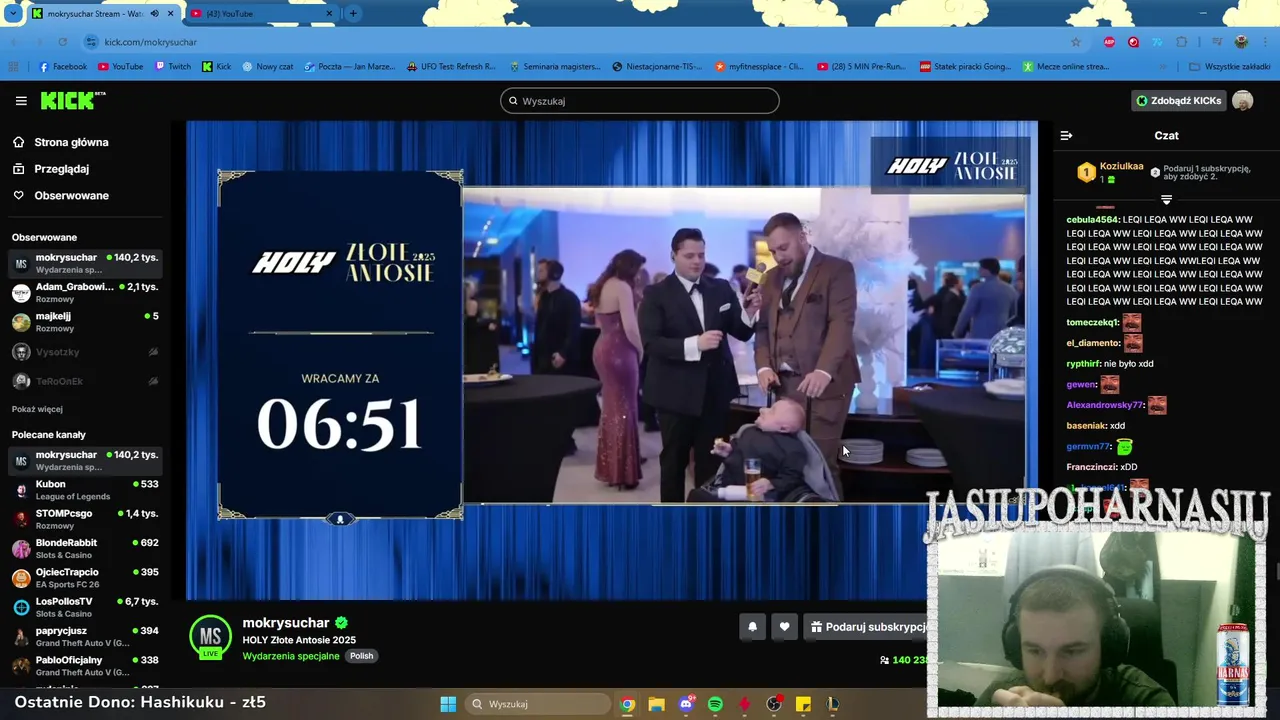Image resolution: width=1280 pixels, height=720 pixels.
Task: Open a new browser tab
Action: point(353,14)
